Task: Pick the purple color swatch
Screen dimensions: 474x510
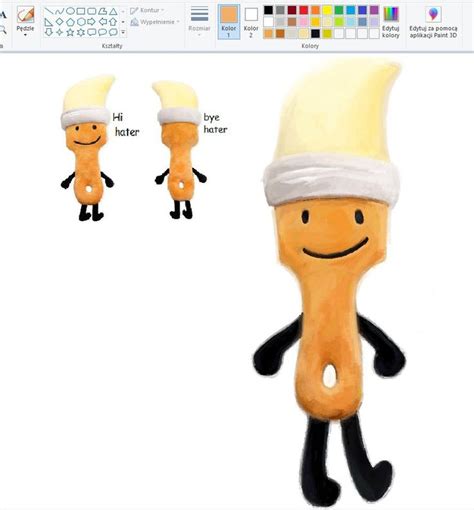Action: point(374,10)
